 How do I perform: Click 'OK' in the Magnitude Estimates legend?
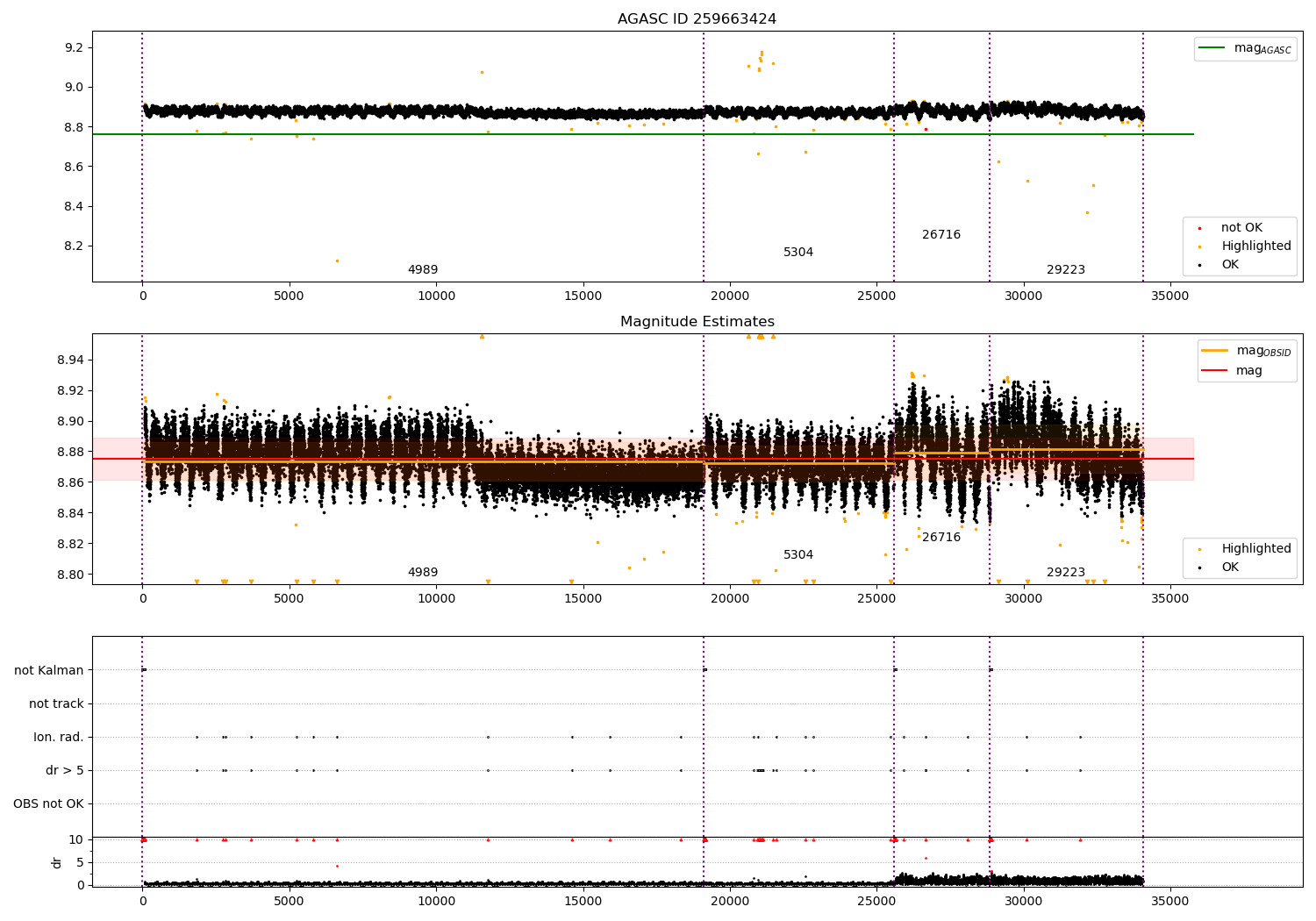click(x=1230, y=568)
